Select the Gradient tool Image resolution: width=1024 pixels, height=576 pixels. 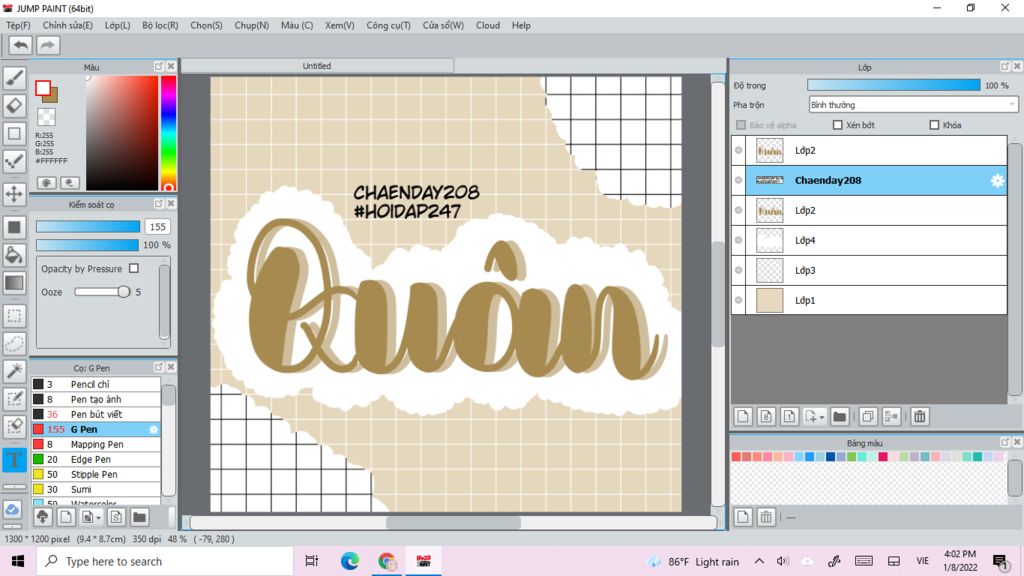14,283
